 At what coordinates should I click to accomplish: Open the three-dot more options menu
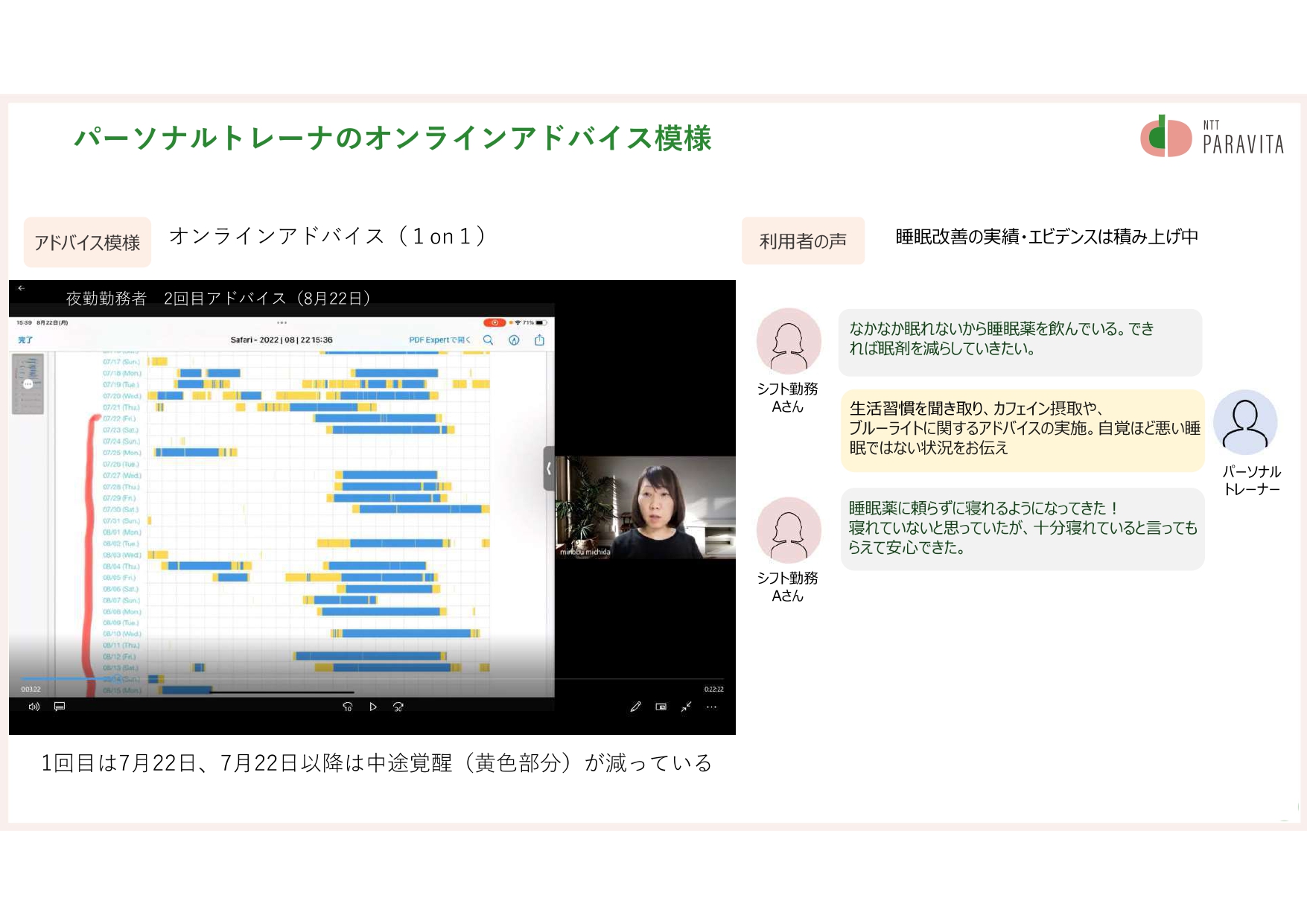tap(711, 707)
